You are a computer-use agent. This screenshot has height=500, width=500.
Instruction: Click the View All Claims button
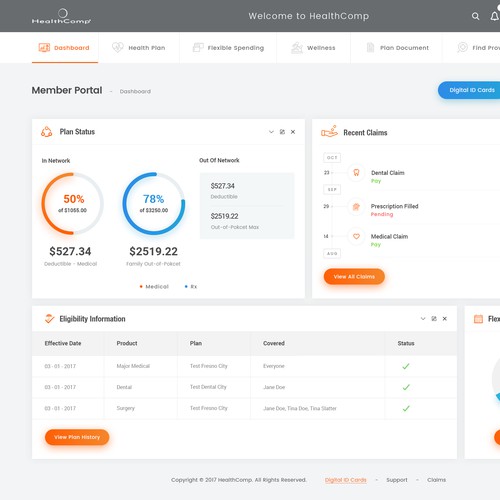tap(354, 276)
